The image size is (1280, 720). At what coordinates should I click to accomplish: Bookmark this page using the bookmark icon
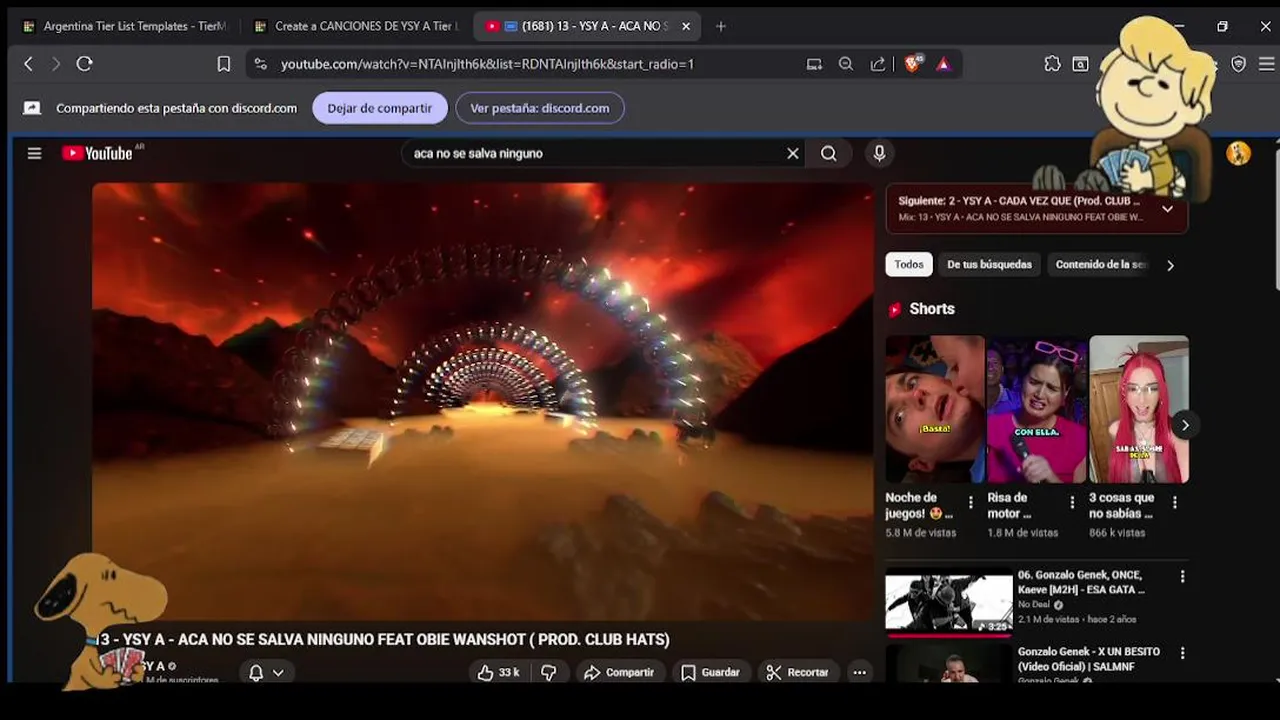pyautogui.click(x=224, y=64)
